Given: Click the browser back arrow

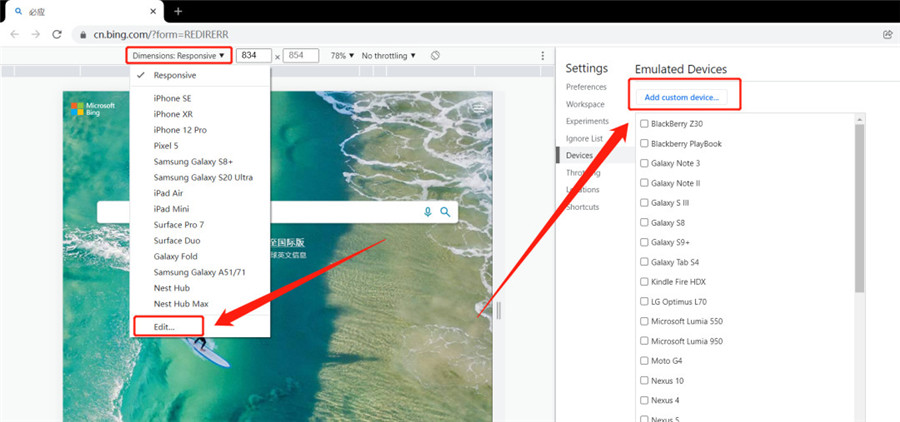Looking at the screenshot, I should [15, 34].
